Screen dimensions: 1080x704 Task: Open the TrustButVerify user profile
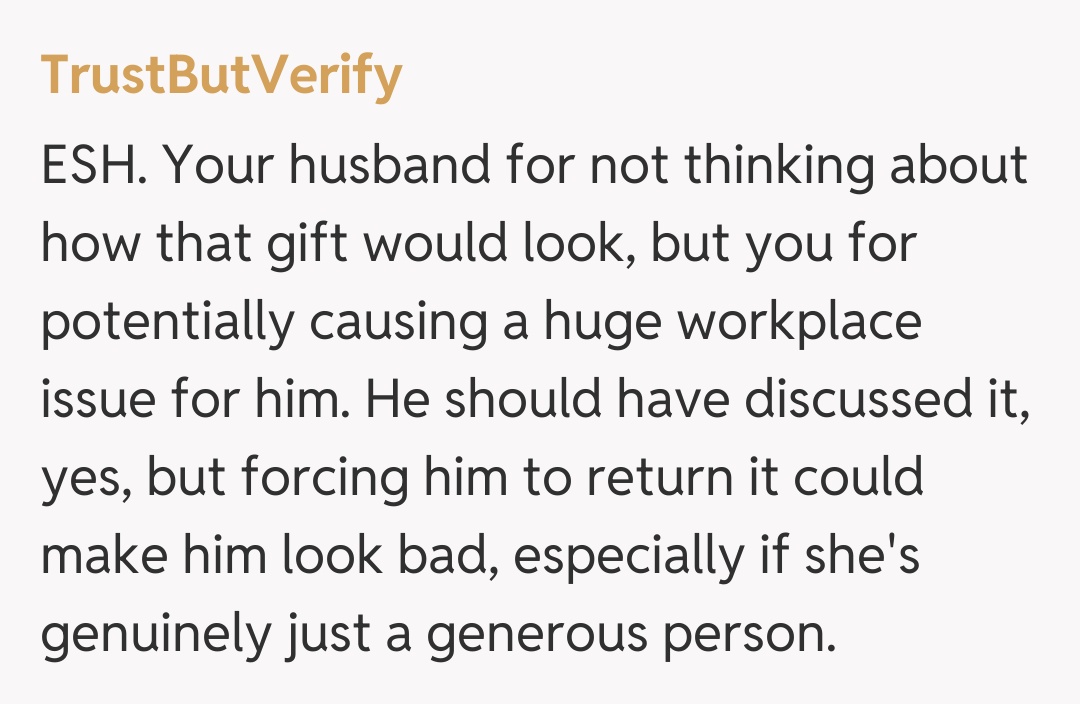[221, 76]
